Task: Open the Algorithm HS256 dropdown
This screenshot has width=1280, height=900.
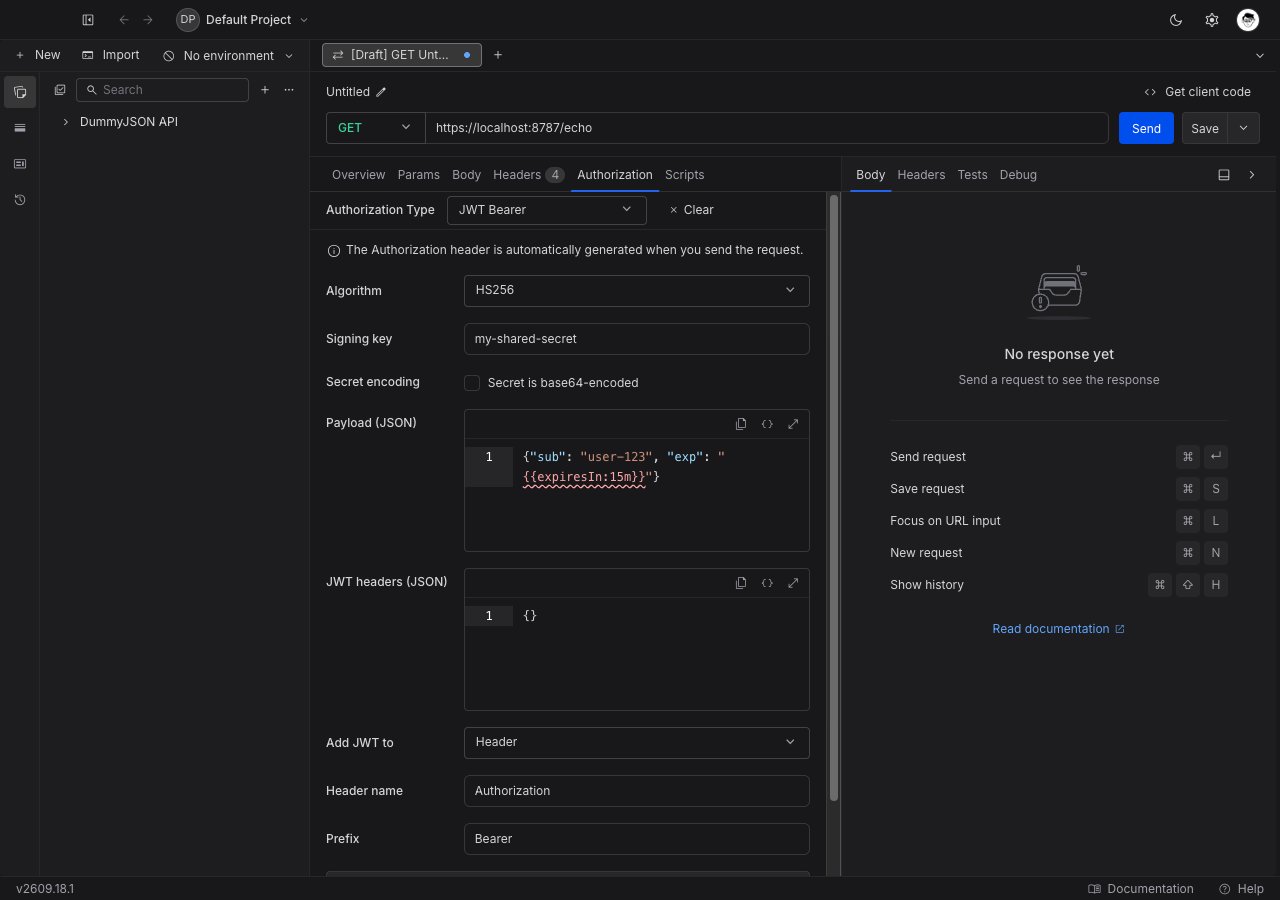Action: pos(636,291)
